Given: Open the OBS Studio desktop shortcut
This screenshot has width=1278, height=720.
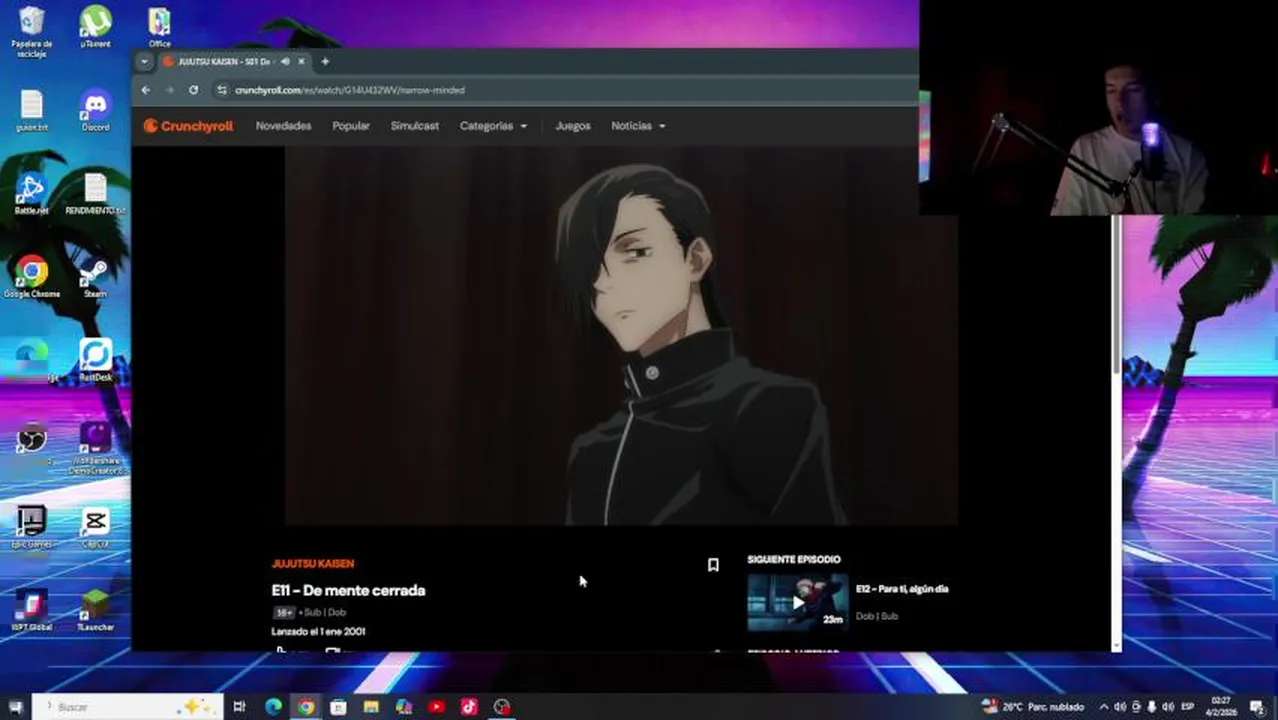Looking at the screenshot, I should 32,443.
